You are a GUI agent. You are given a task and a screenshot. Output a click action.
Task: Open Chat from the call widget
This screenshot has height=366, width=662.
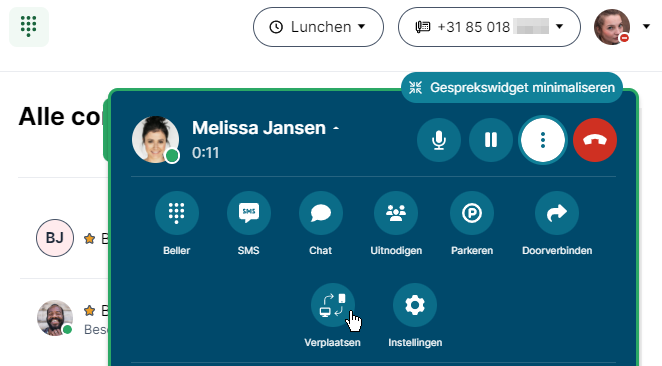coord(320,213)
